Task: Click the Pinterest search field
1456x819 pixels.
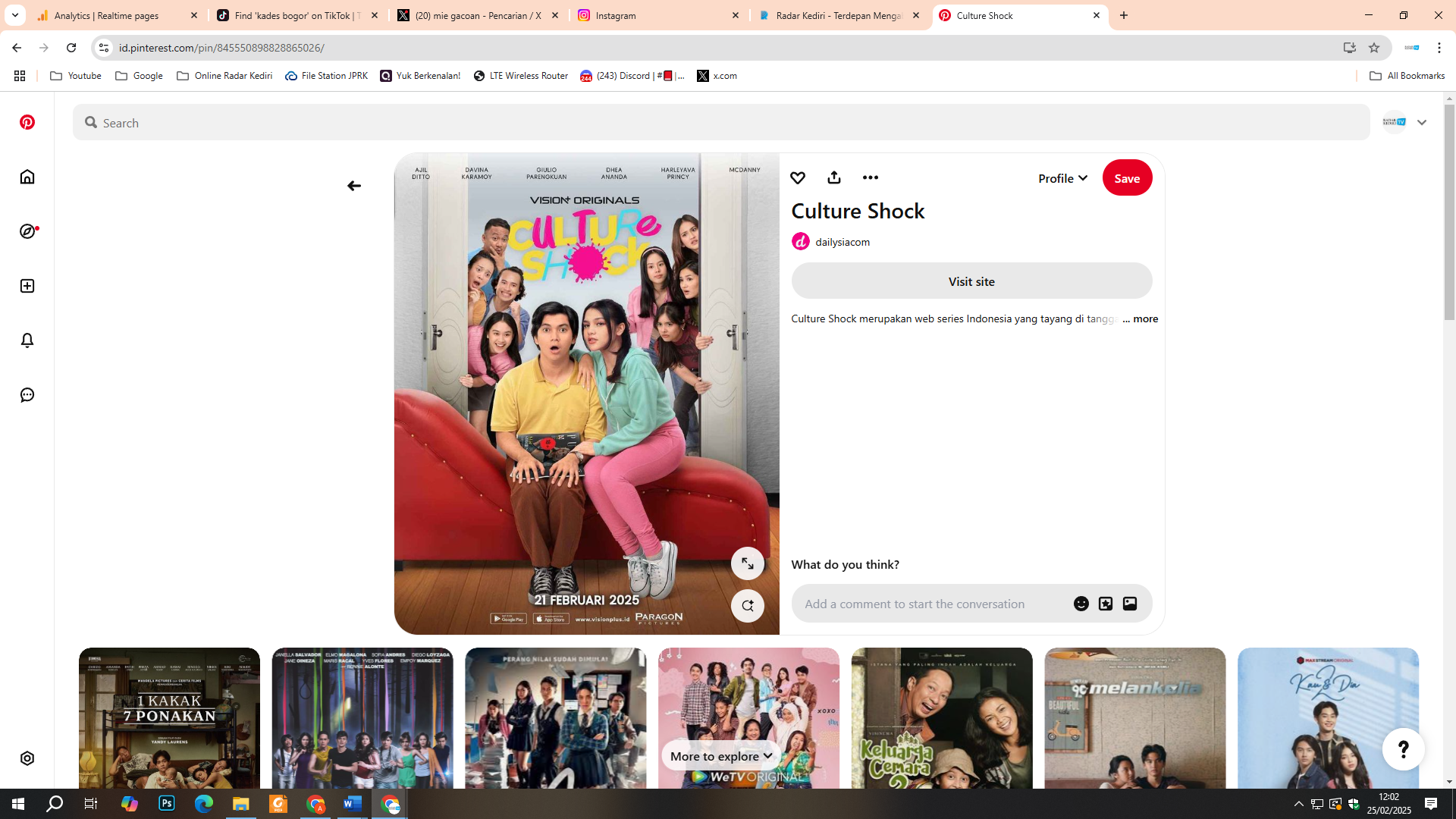Action: [x=721, y=123]
